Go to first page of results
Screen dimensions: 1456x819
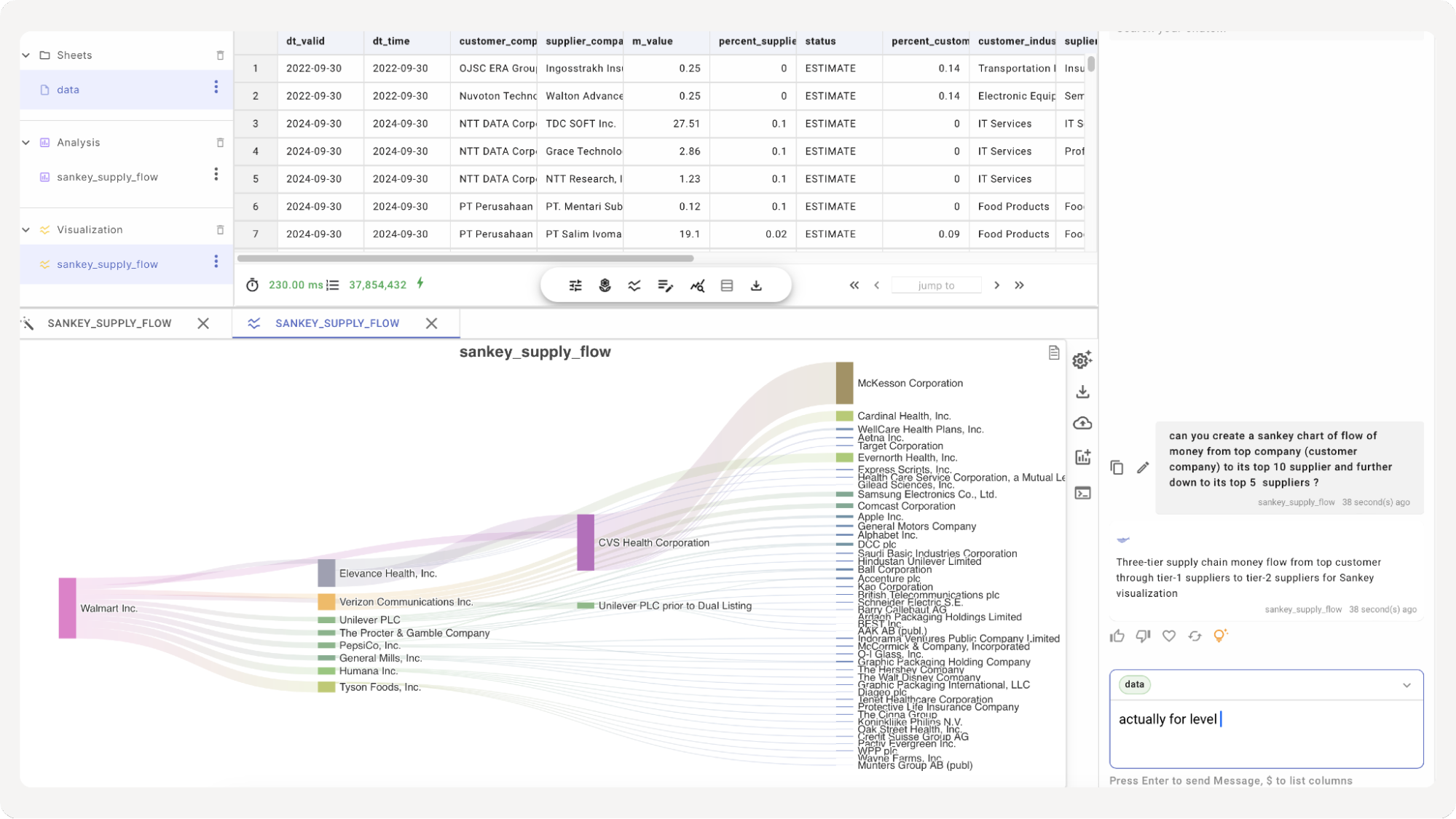tap(854, 285)
